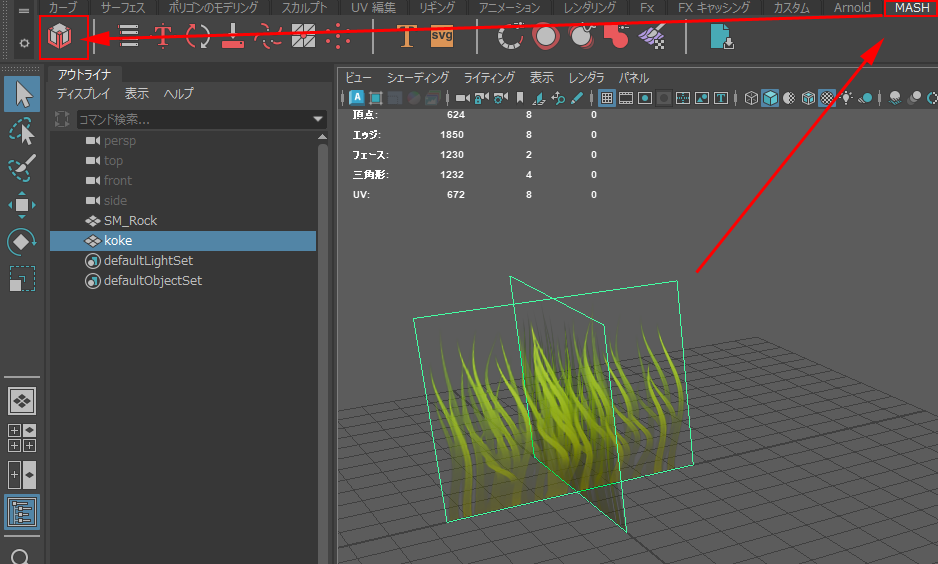
Task: Toggle the Safe Title display
Action: click(x=721, y=97)
